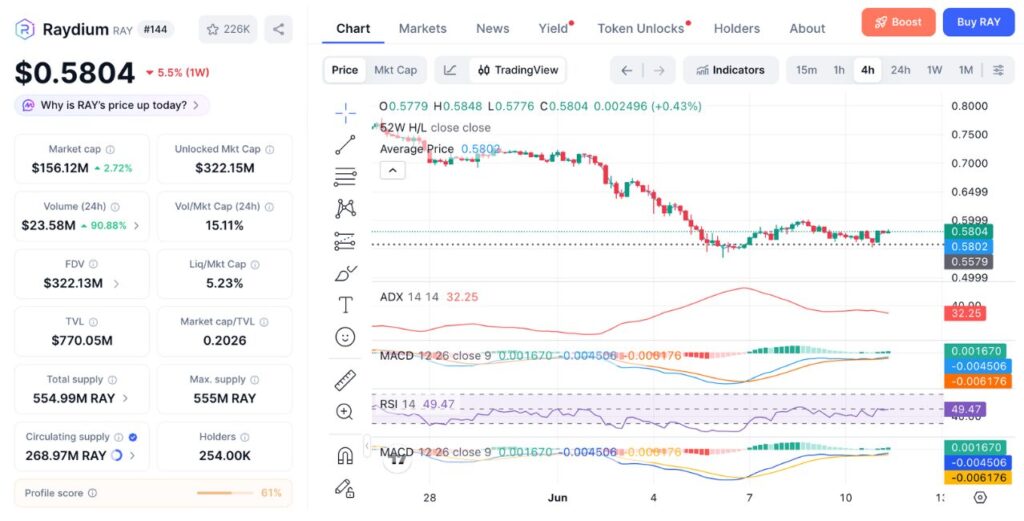The height and width of the screenshot is (521, 1024).
Task: Open the Yield tab
Action: [553, 29]
